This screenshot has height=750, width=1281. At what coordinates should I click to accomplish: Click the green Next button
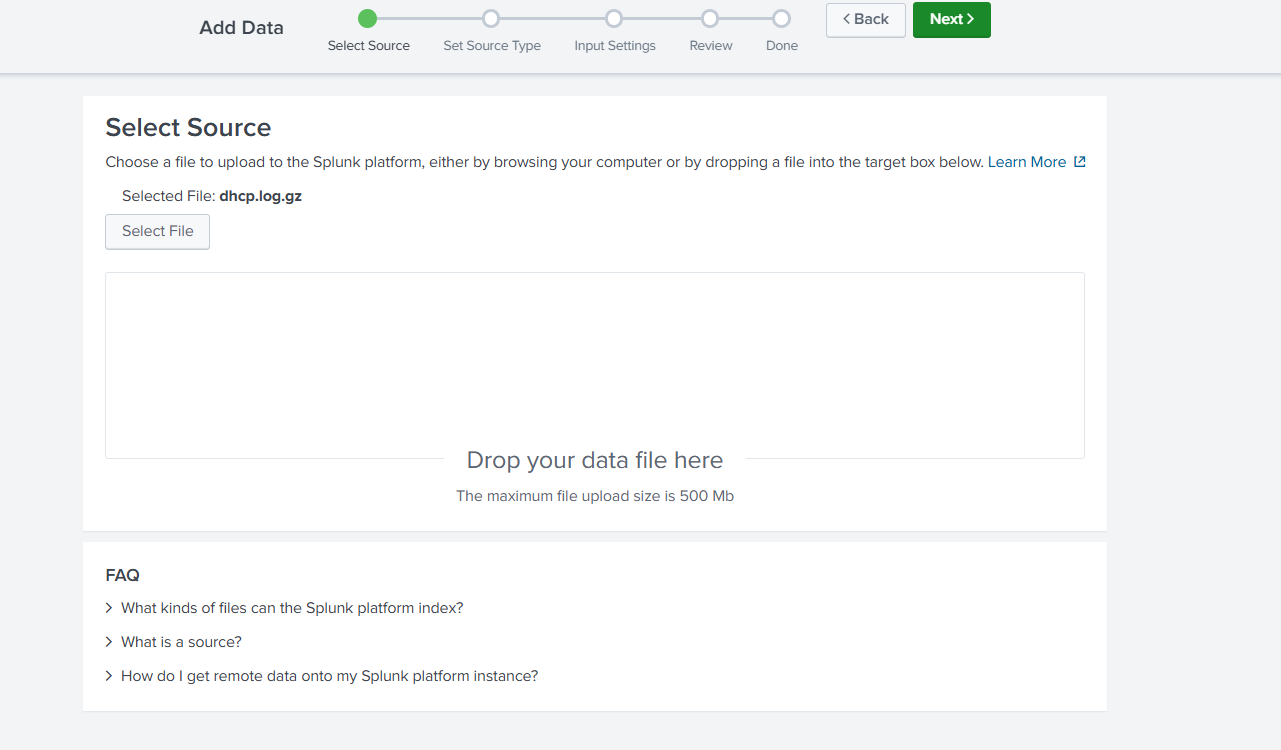pos(951,20)
